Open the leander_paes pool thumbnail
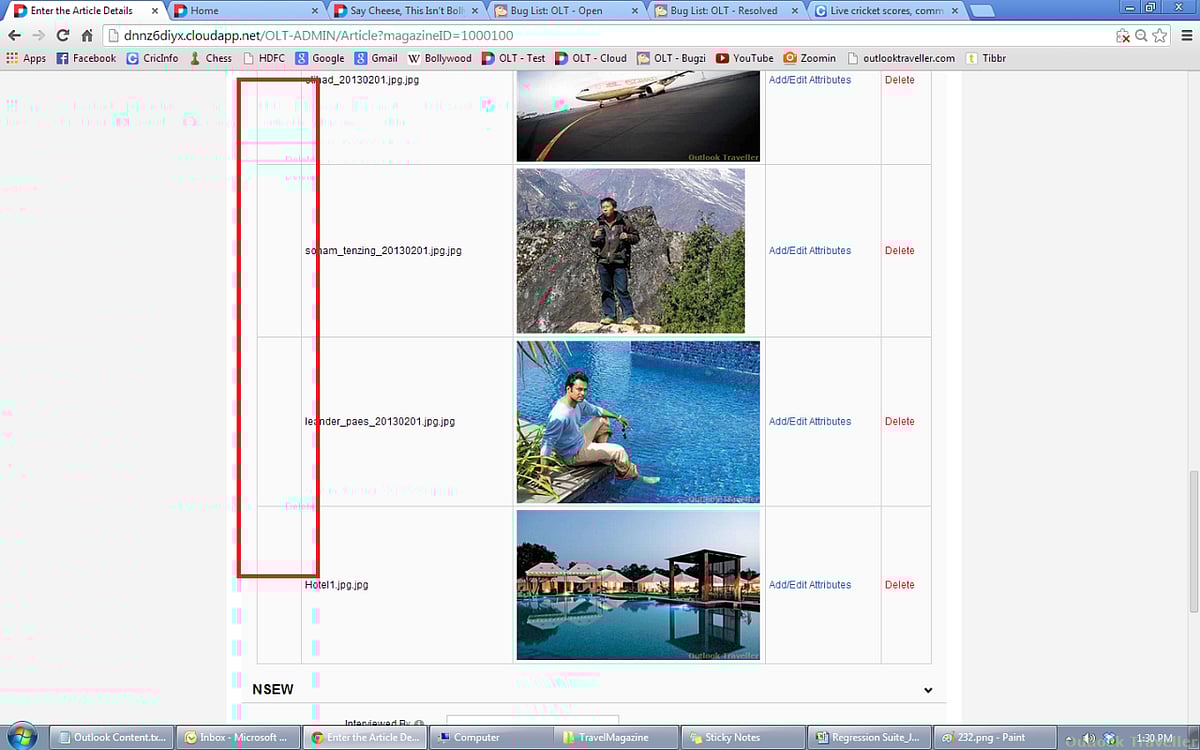This screenshot has width=1200, height=750. [x=638, y=422]
